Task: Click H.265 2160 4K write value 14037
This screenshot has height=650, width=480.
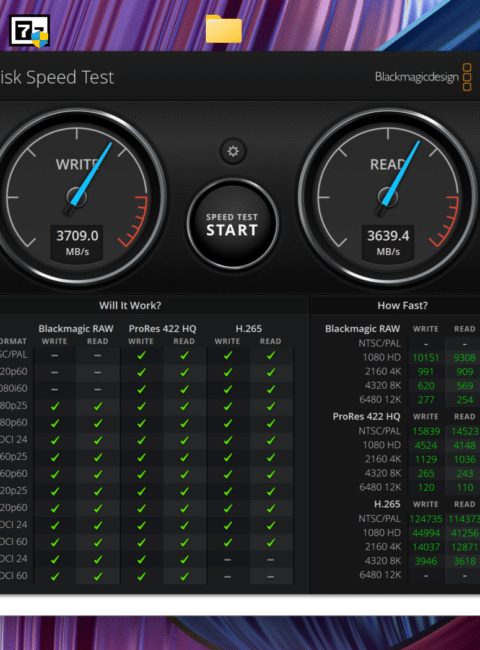Action: pyautogui.click(x=426, y=548)
